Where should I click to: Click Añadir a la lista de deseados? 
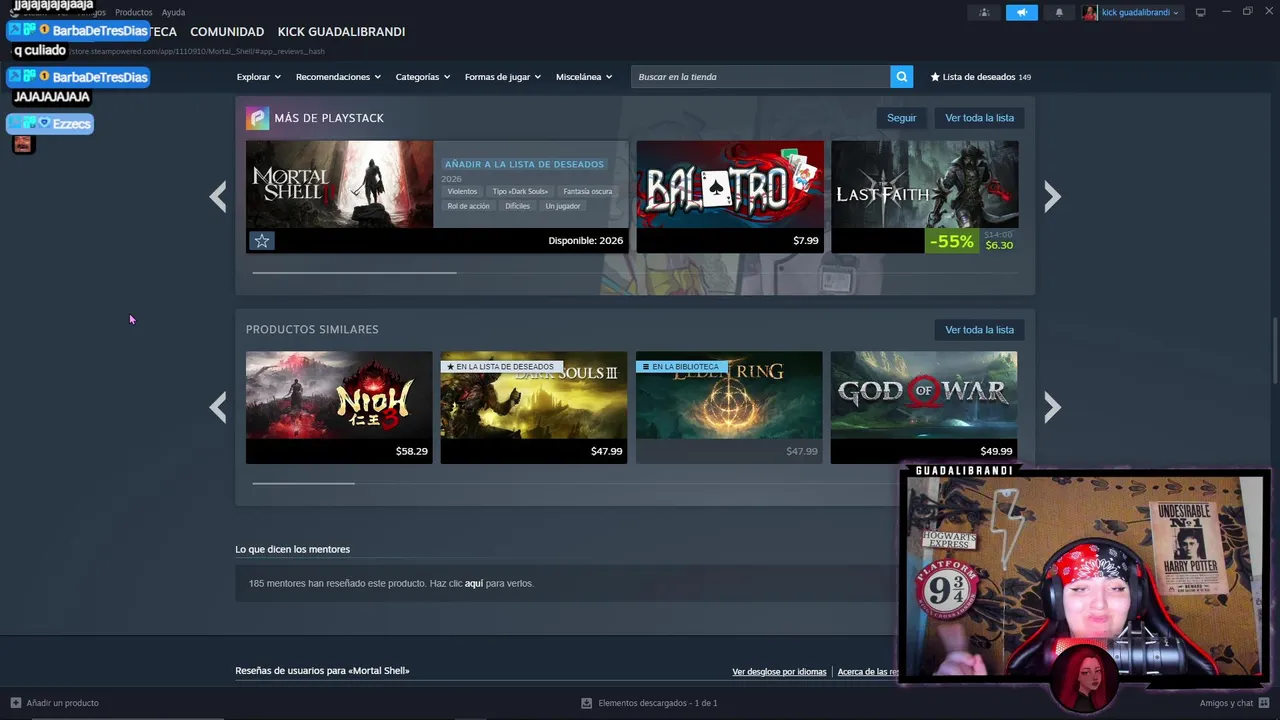[x=524, y=164]
